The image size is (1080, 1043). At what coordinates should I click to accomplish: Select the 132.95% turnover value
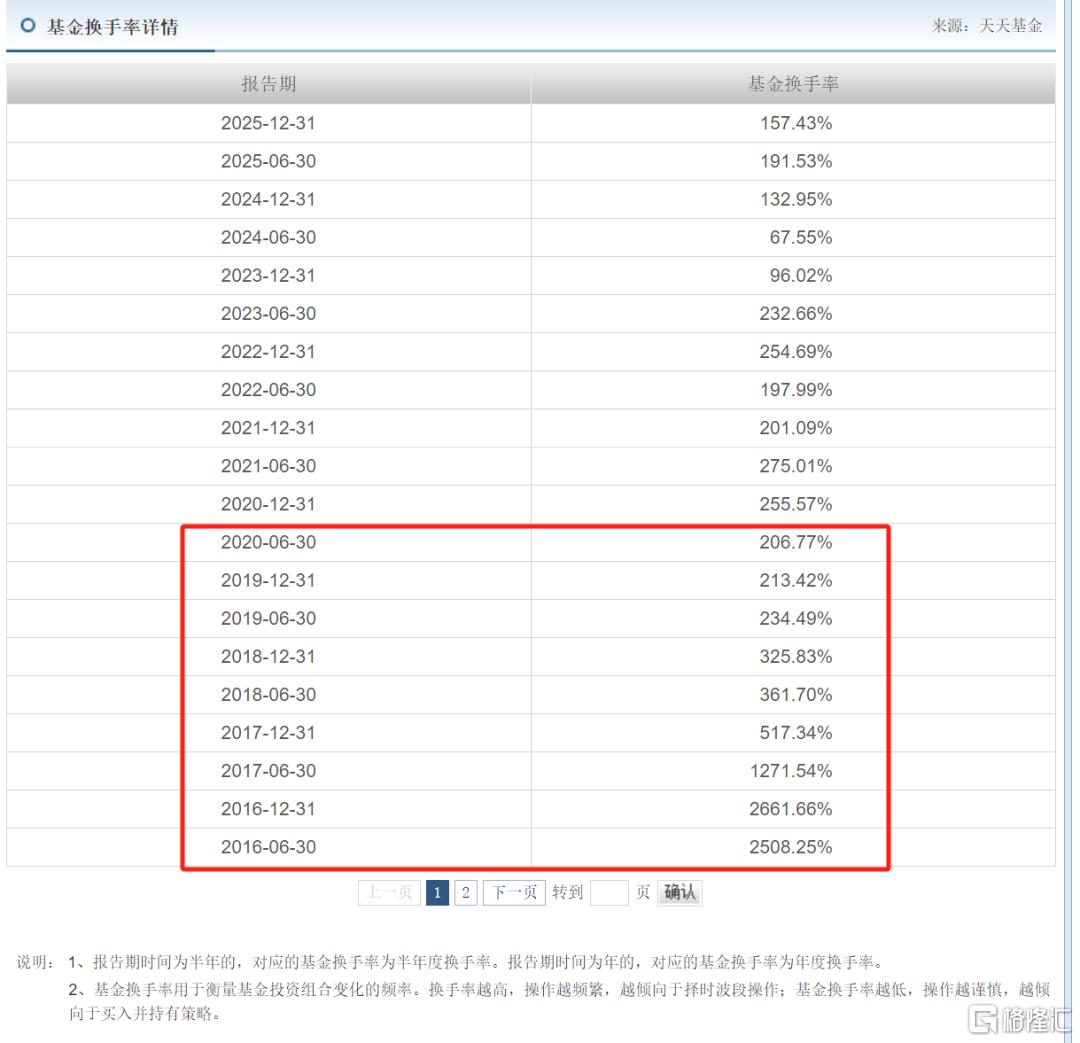796,199
